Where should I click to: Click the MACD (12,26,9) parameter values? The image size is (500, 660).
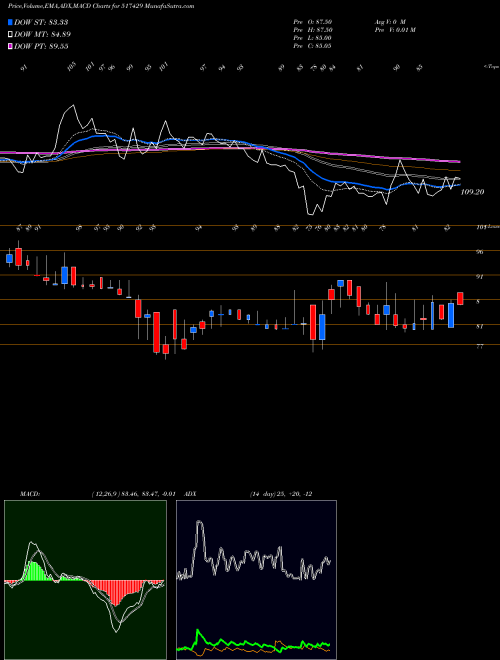tap(133, 494)
